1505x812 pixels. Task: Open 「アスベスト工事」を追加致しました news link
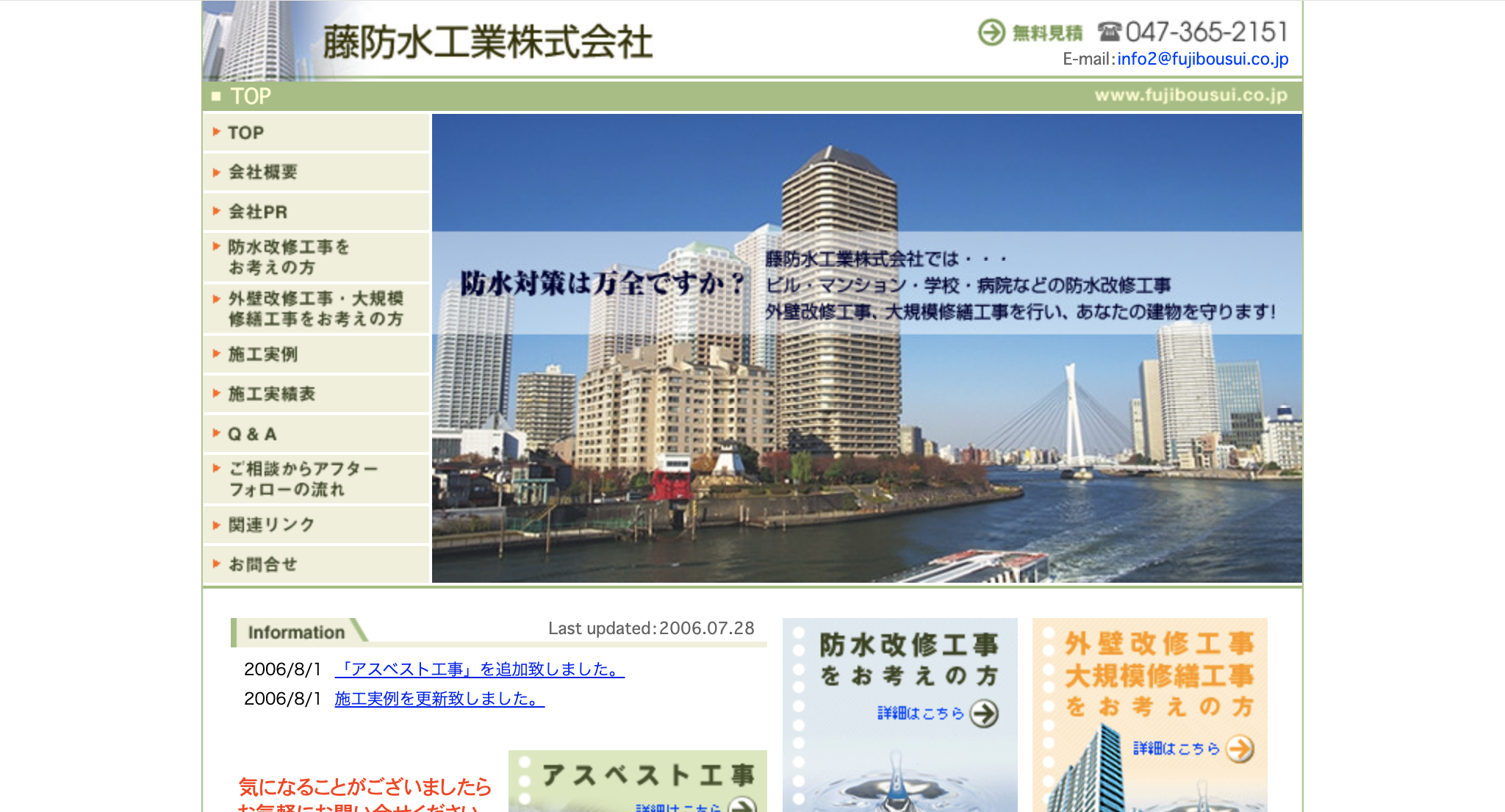coord(479,669)
